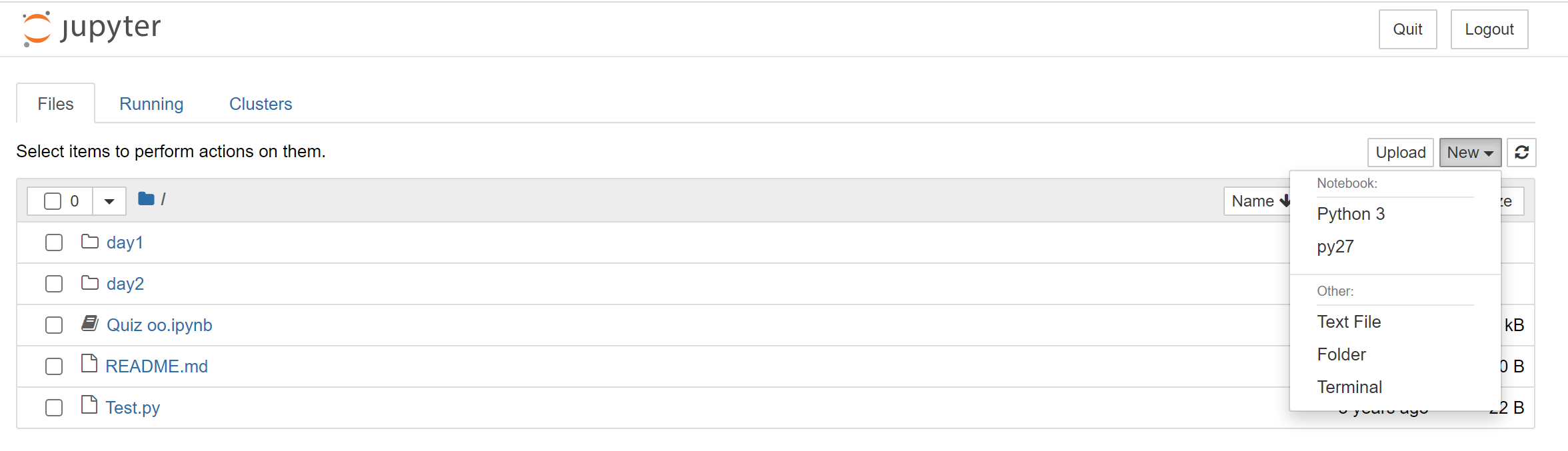The height and width of the screenshot is (451, 1568).
Task: Switch to the Running tab
Action: click(151, 104)
